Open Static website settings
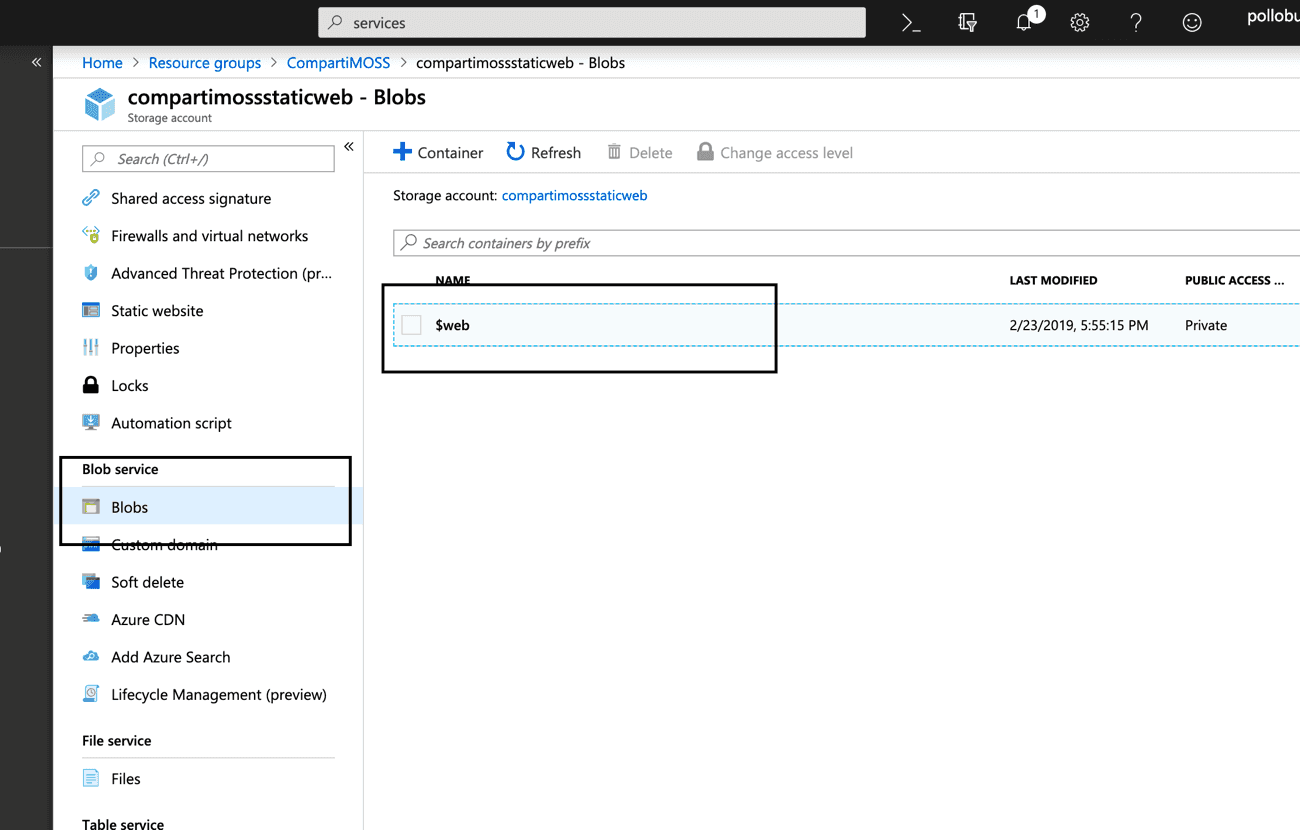The image size is (1300, 830). tap(157, 310)
